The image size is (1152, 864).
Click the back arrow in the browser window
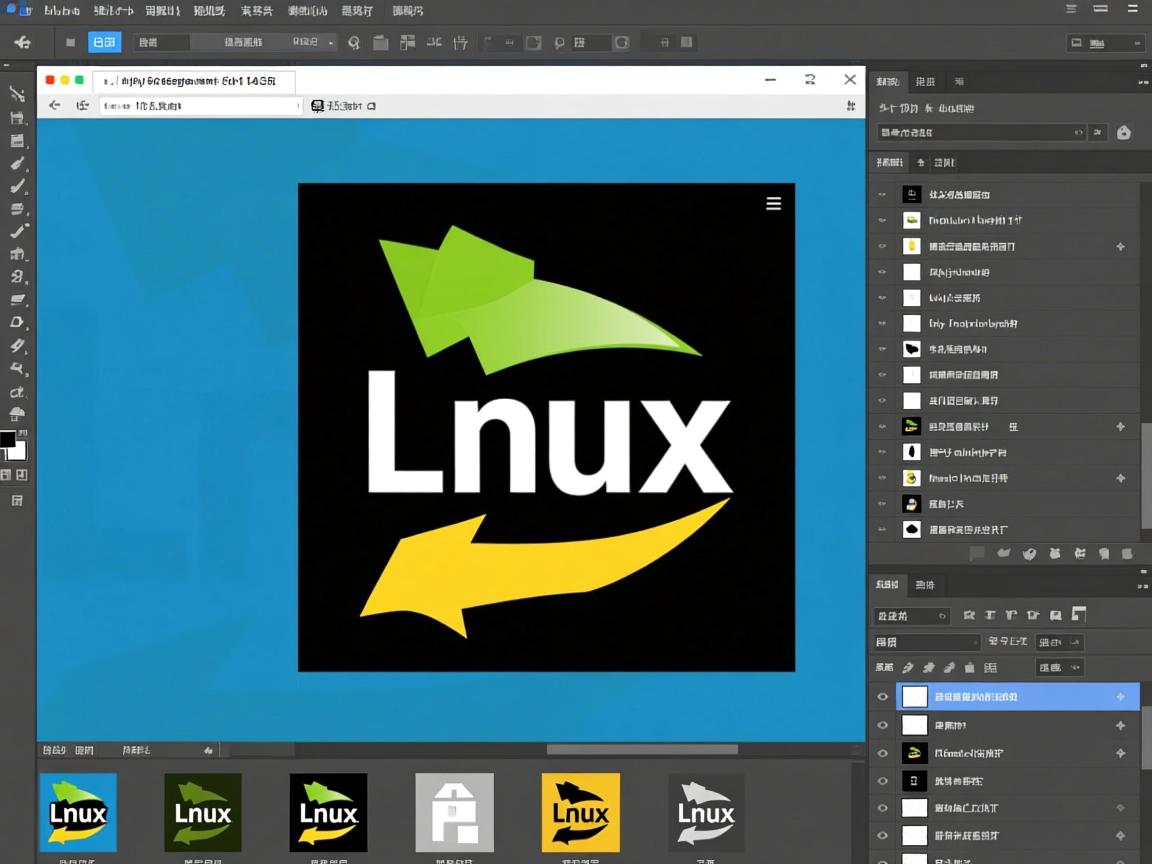pos(55,105)
